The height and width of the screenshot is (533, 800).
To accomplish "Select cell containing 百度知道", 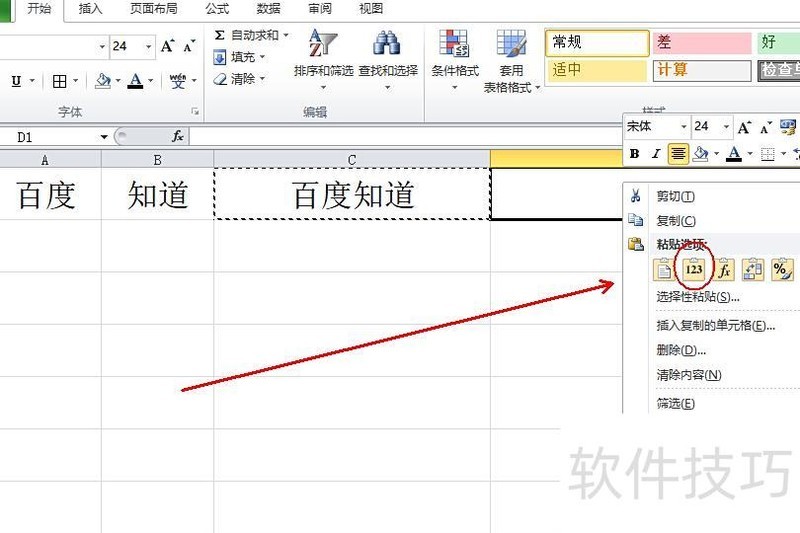I will click(352, 194).
